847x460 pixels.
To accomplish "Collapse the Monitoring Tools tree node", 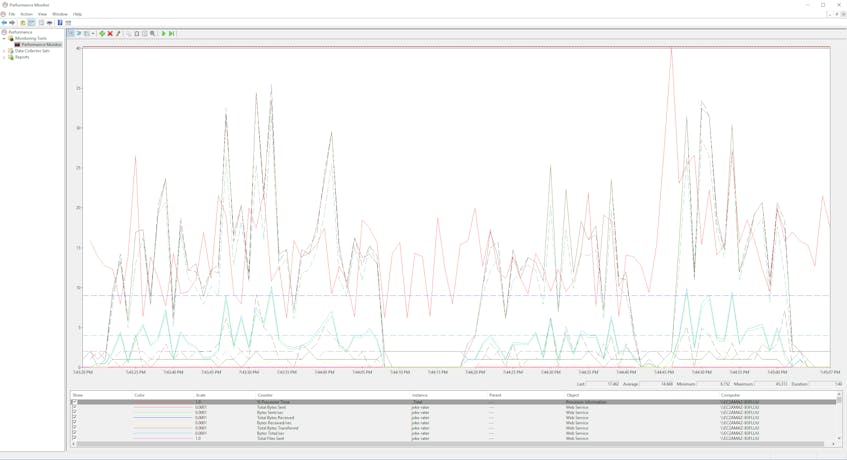I will tap(4, 38).
